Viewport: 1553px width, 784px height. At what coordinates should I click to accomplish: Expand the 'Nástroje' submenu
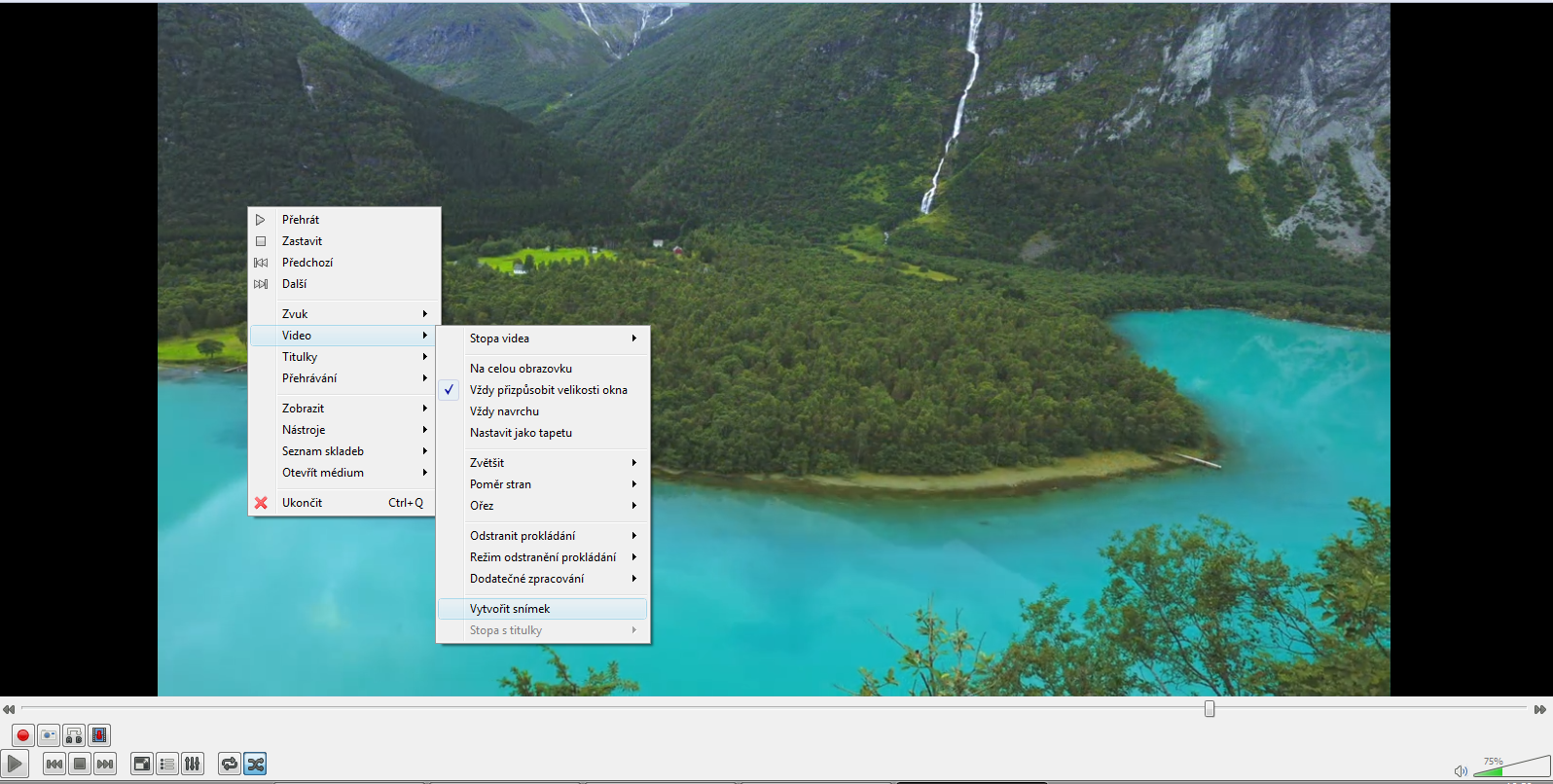coord(343,430)
